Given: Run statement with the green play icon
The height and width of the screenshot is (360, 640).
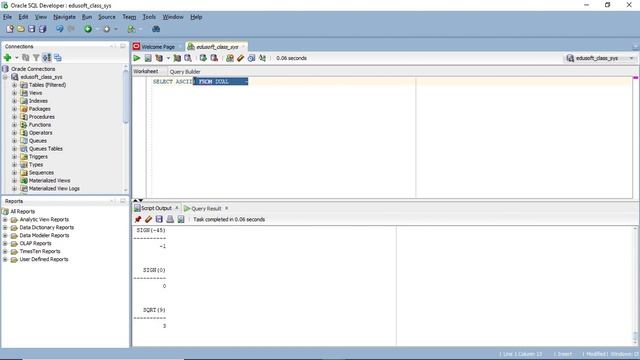Looking at the screenshot, I should point(137,58).
